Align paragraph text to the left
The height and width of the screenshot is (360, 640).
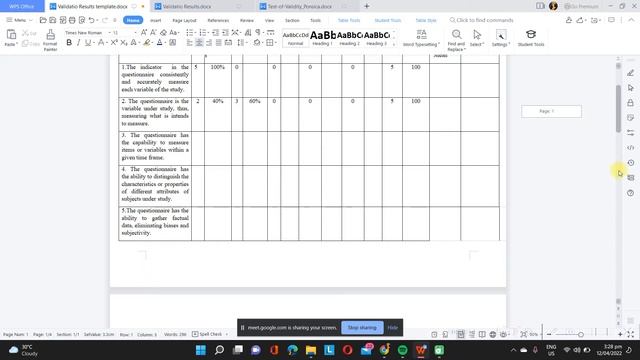click(x=189, y=42)
